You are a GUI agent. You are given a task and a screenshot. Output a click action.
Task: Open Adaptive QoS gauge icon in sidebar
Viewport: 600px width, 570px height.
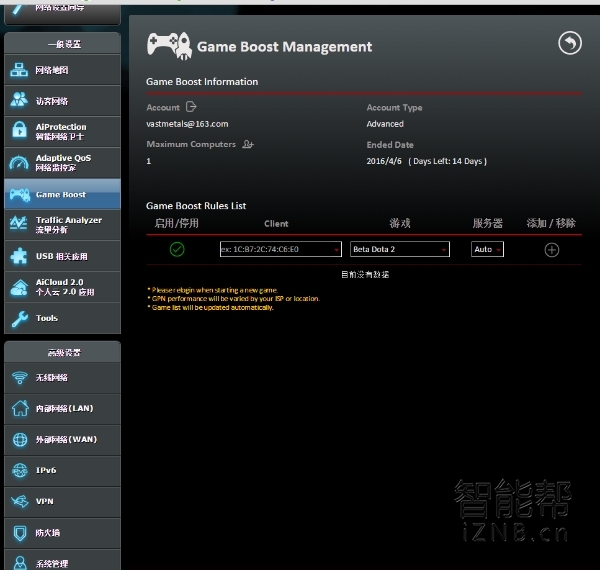pyautogui.click(x=19, y=163)
